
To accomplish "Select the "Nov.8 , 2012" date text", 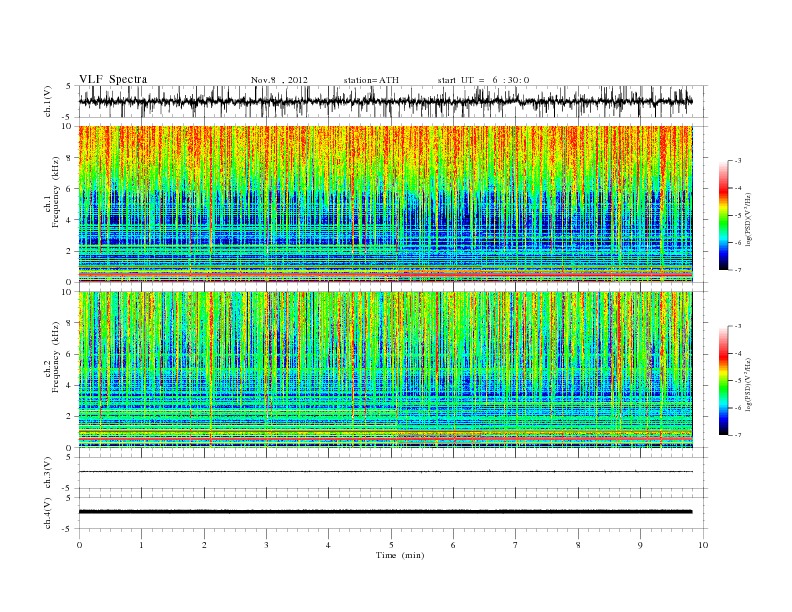I will (279, 80).
